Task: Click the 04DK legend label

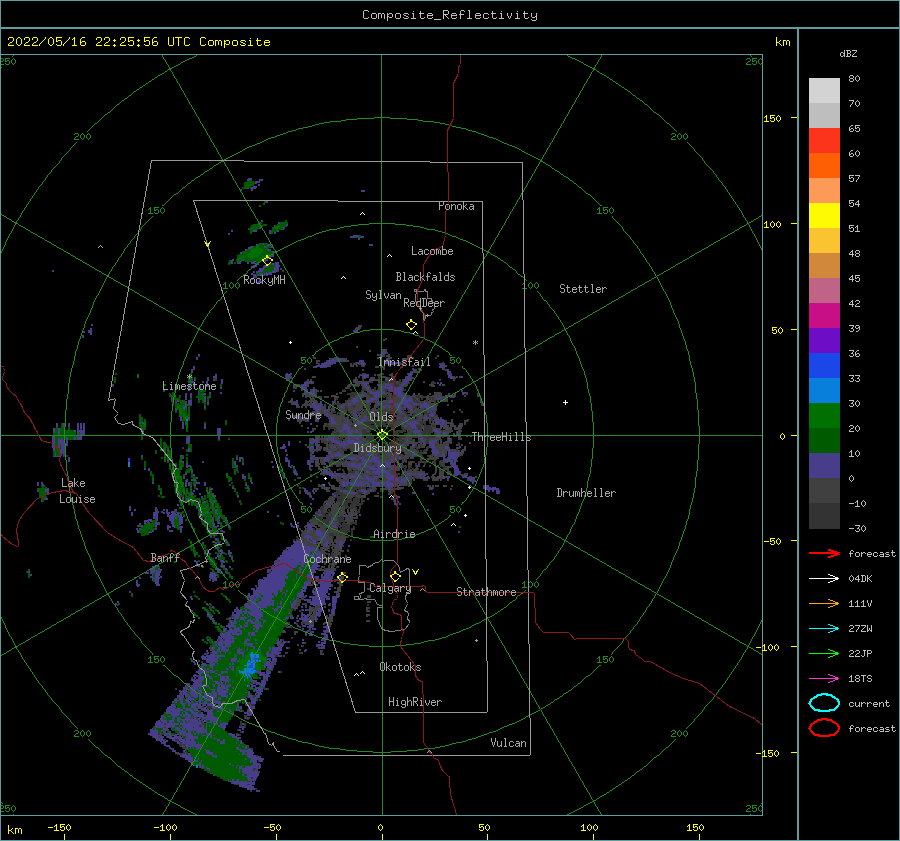Action: click(860, 578)
